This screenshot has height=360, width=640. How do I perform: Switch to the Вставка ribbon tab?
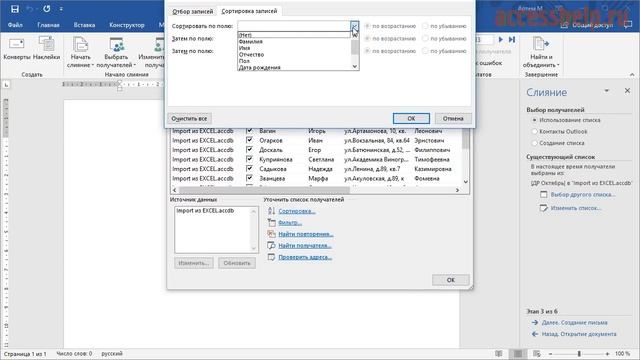pos(84,25)
